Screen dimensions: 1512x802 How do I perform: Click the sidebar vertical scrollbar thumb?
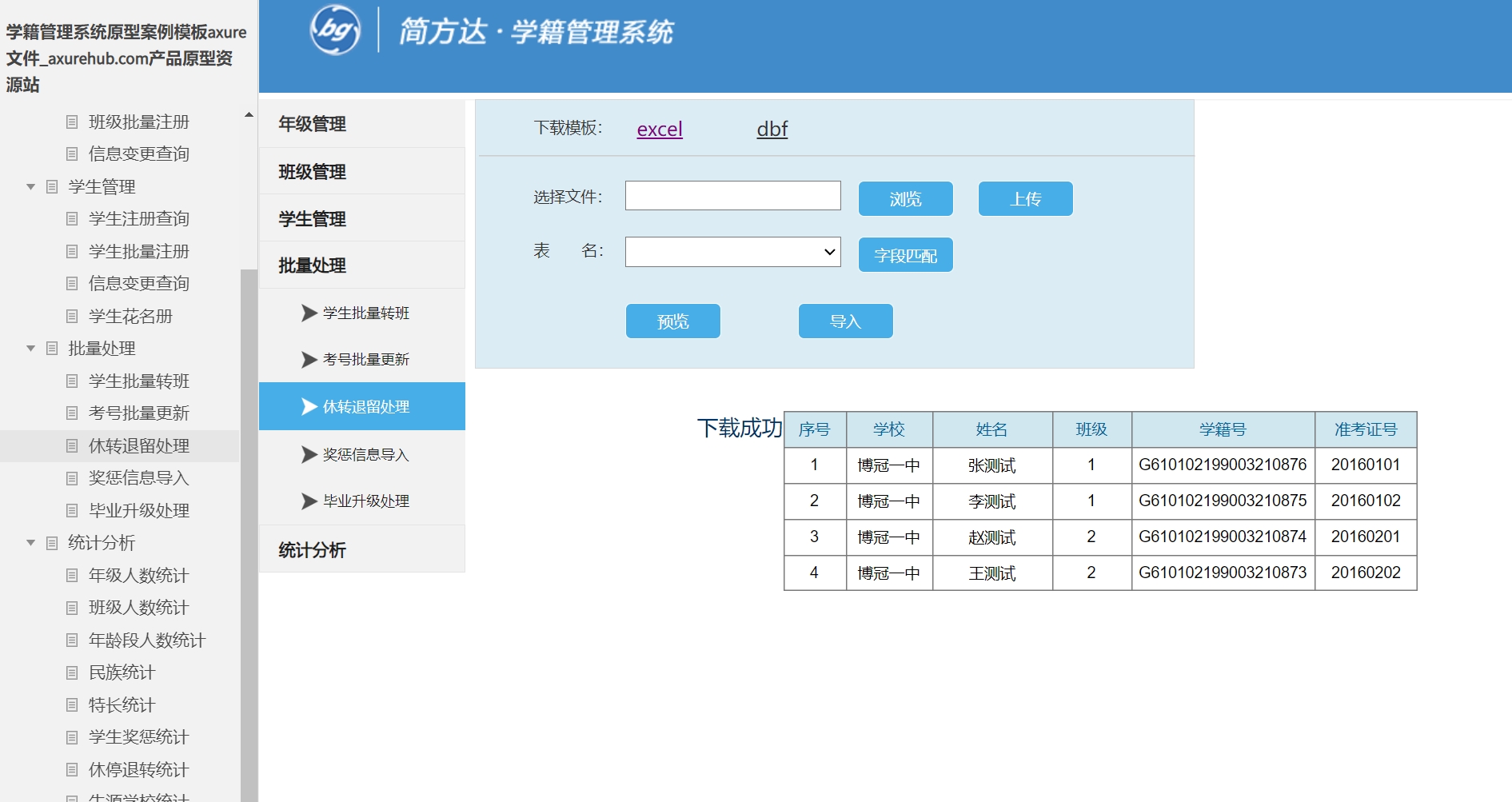[x=249, y=535]
